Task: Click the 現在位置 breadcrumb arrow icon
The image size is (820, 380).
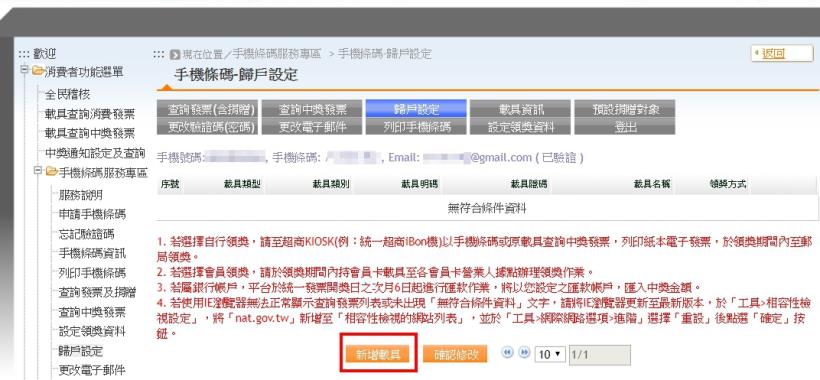Action: point(175,54)
